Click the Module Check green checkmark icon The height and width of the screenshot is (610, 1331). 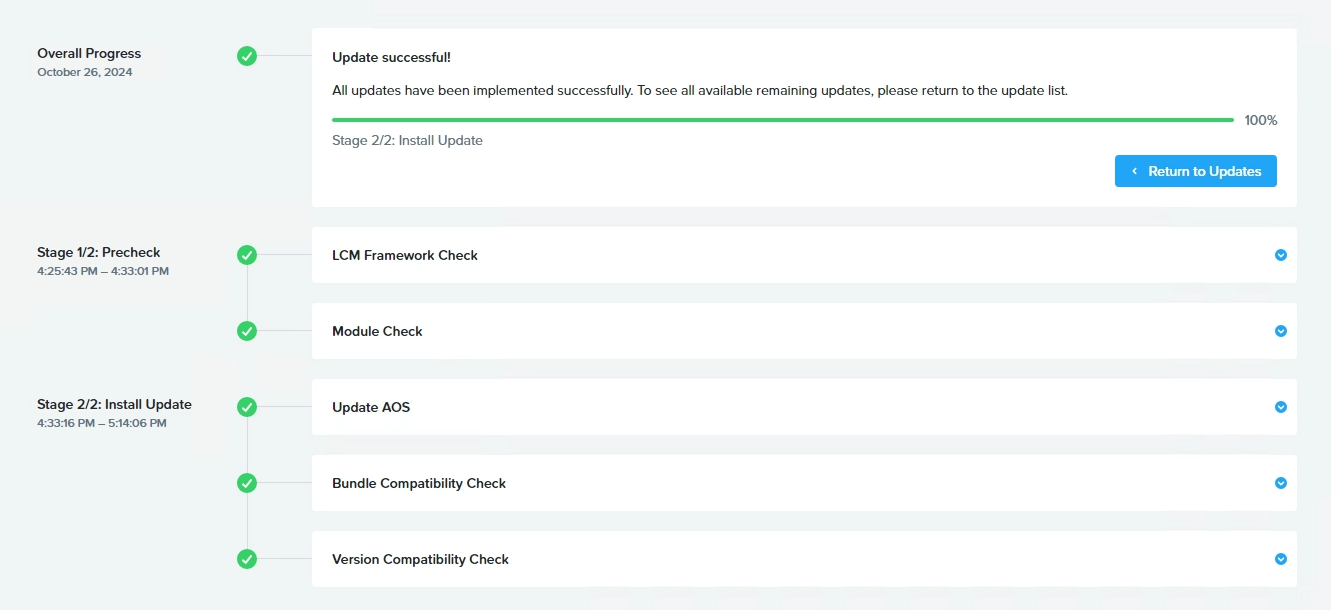247,331
